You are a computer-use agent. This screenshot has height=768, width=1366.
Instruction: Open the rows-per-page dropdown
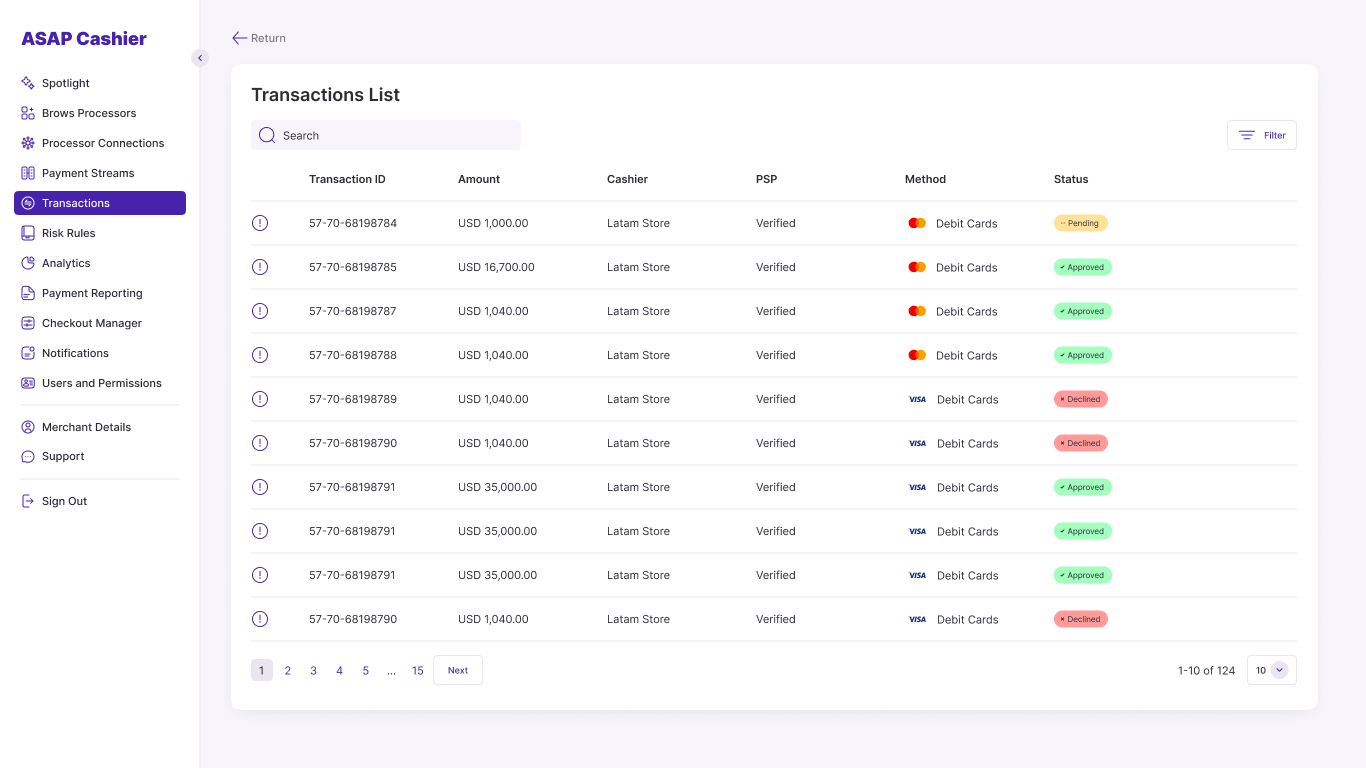click(1272, 670)
